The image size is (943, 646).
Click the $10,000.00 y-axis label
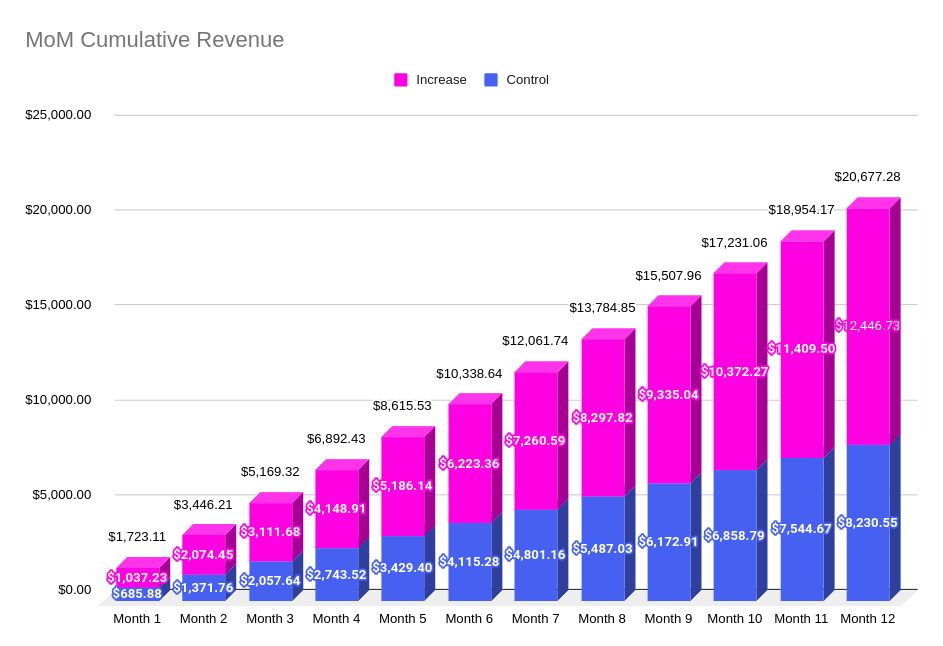click(58, 400)
